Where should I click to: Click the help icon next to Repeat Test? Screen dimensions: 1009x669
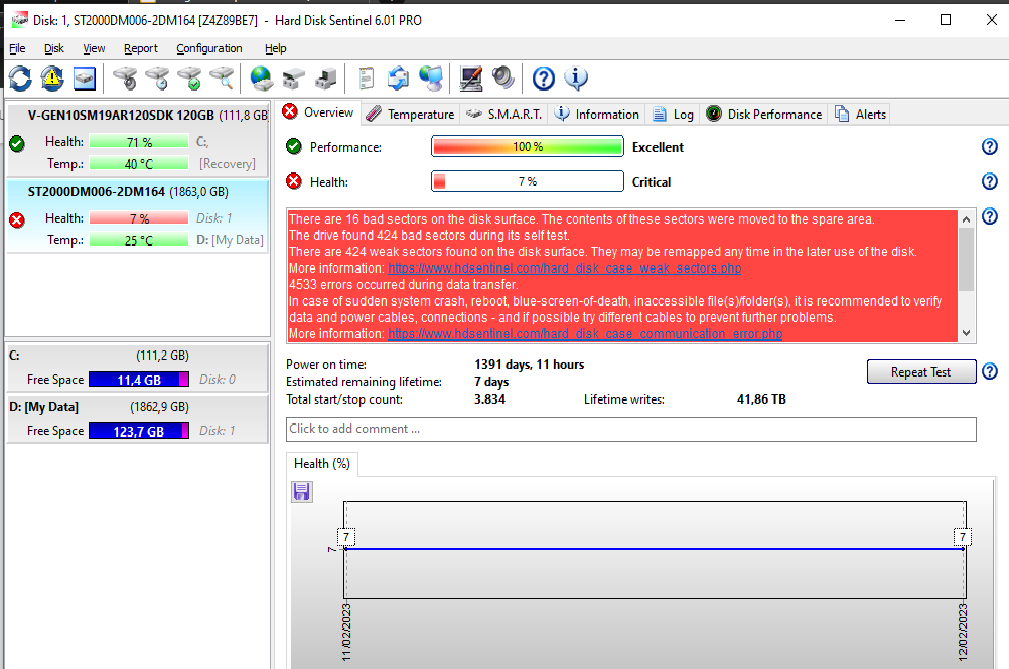point(989,372)
